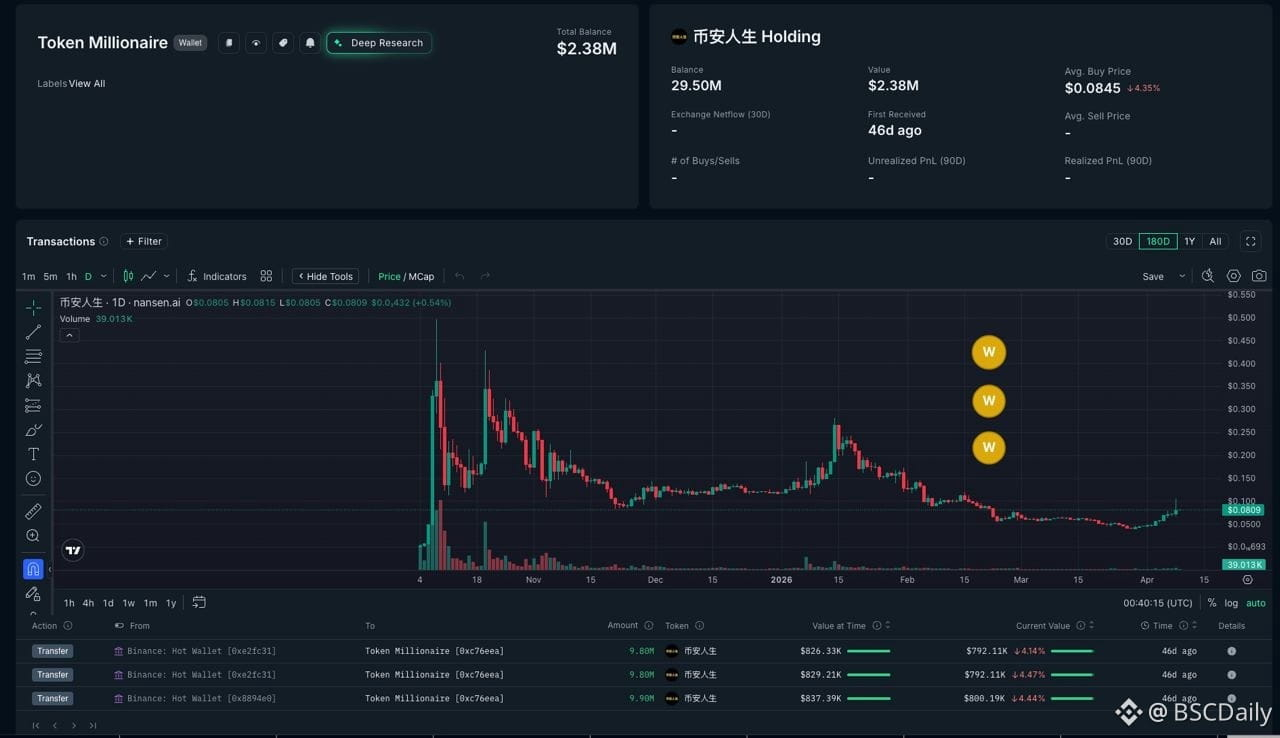The width and height of the screenshot is (1280, 738).
Task: Set bottom date range to 1y
Action: point(171,603)
